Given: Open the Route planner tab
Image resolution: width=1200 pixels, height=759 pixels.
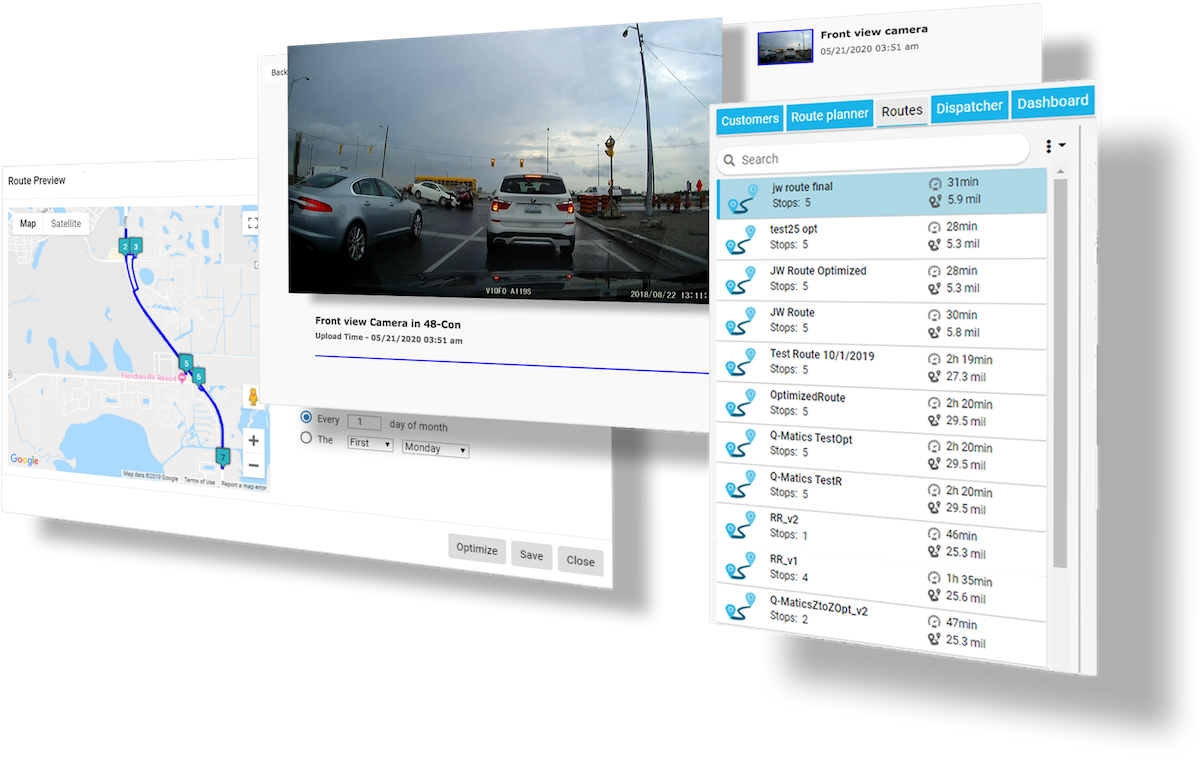Looking at the screenshot, I should click(829, 116).
